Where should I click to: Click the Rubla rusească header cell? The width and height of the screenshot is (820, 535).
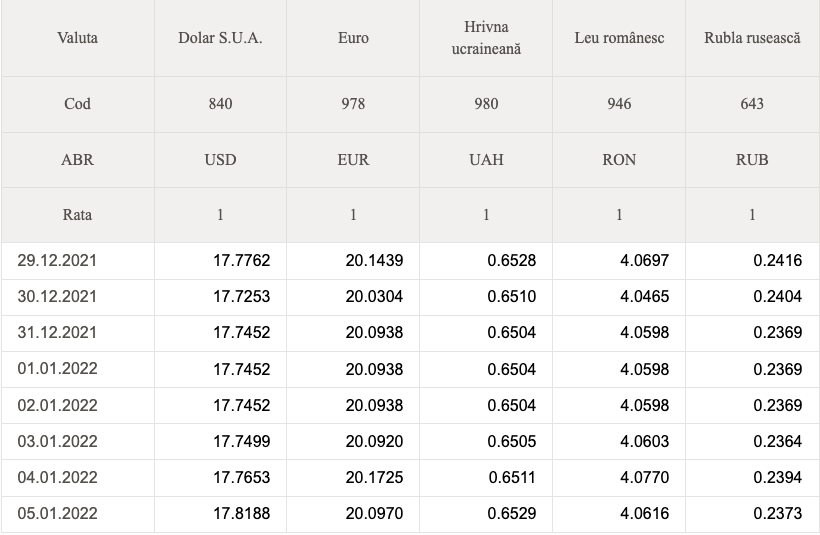tap(752, 38)
